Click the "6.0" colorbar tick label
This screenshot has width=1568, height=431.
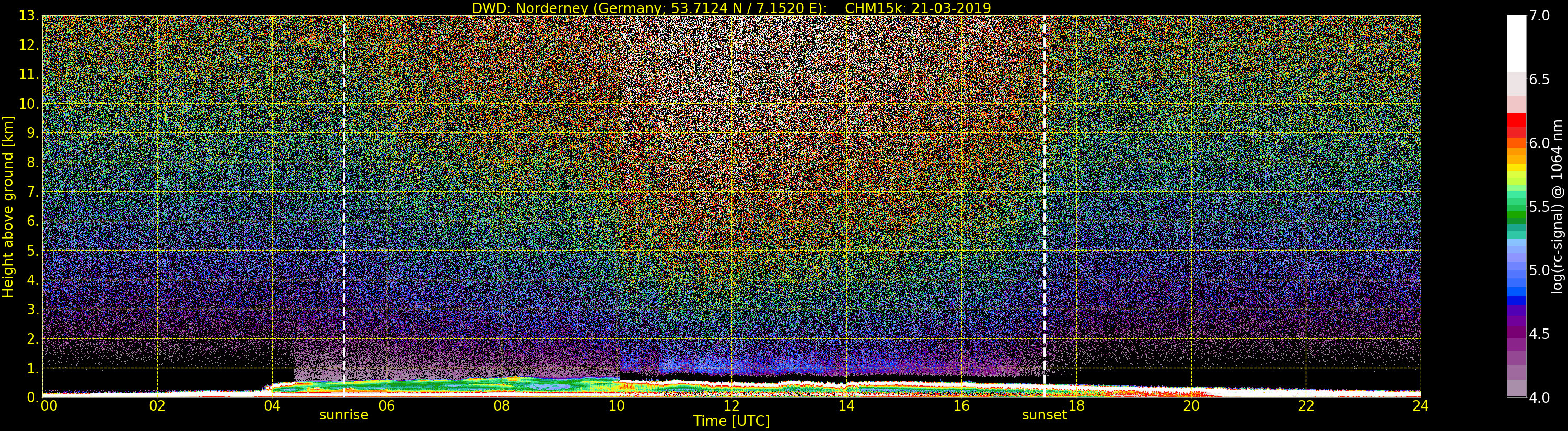click(1539, 143)
